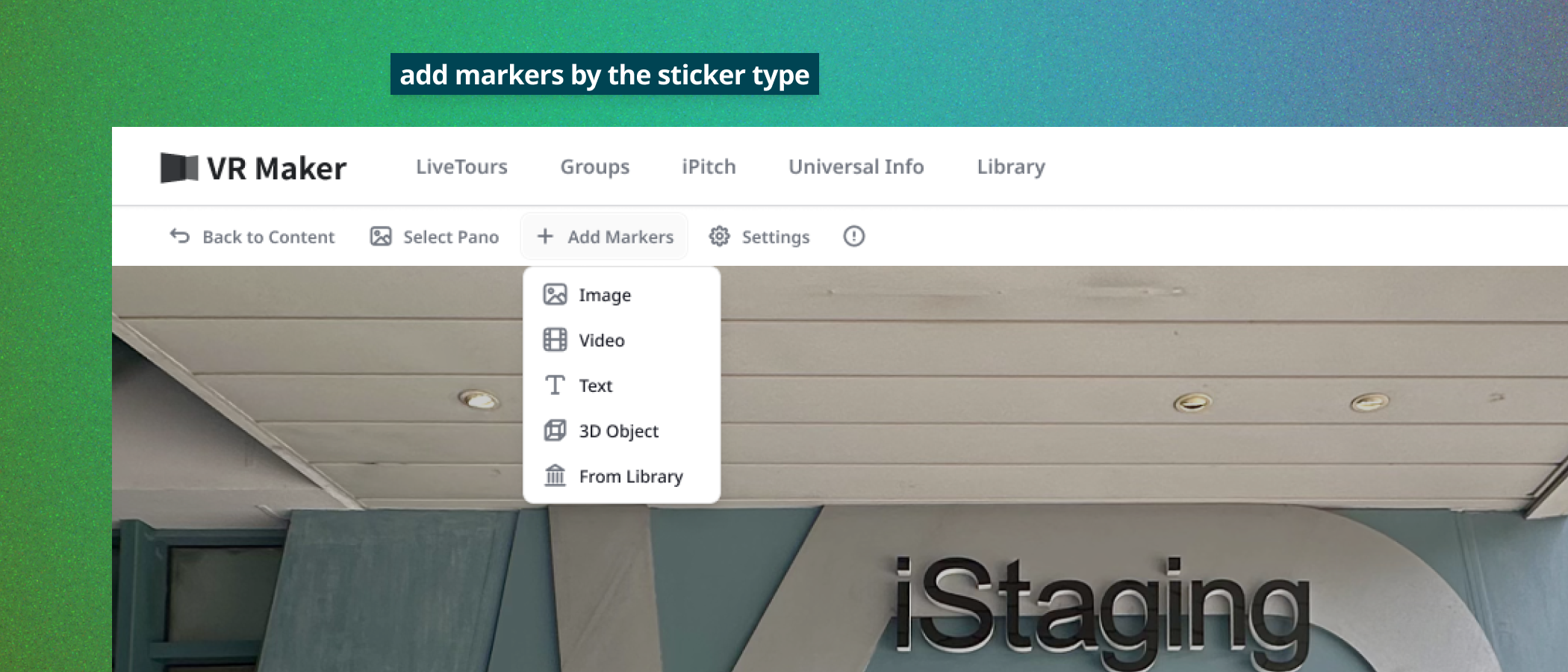
Task: Select Text marker type
Action: coord(622,385)
